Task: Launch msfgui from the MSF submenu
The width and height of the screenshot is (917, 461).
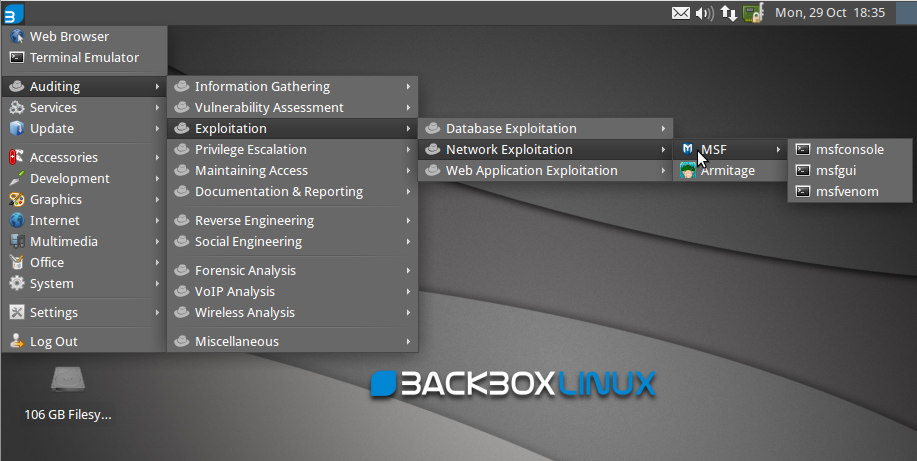Action: click(850, 171)
